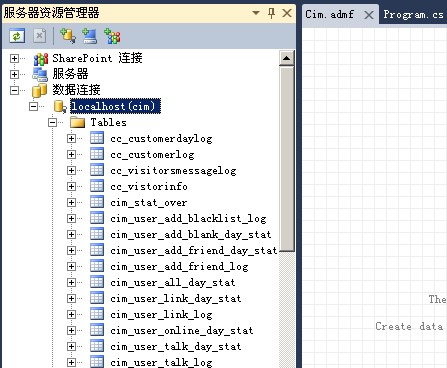Collapse the localhost(cim) node
This screenshot has height=368, width=447.
point(33,106)
